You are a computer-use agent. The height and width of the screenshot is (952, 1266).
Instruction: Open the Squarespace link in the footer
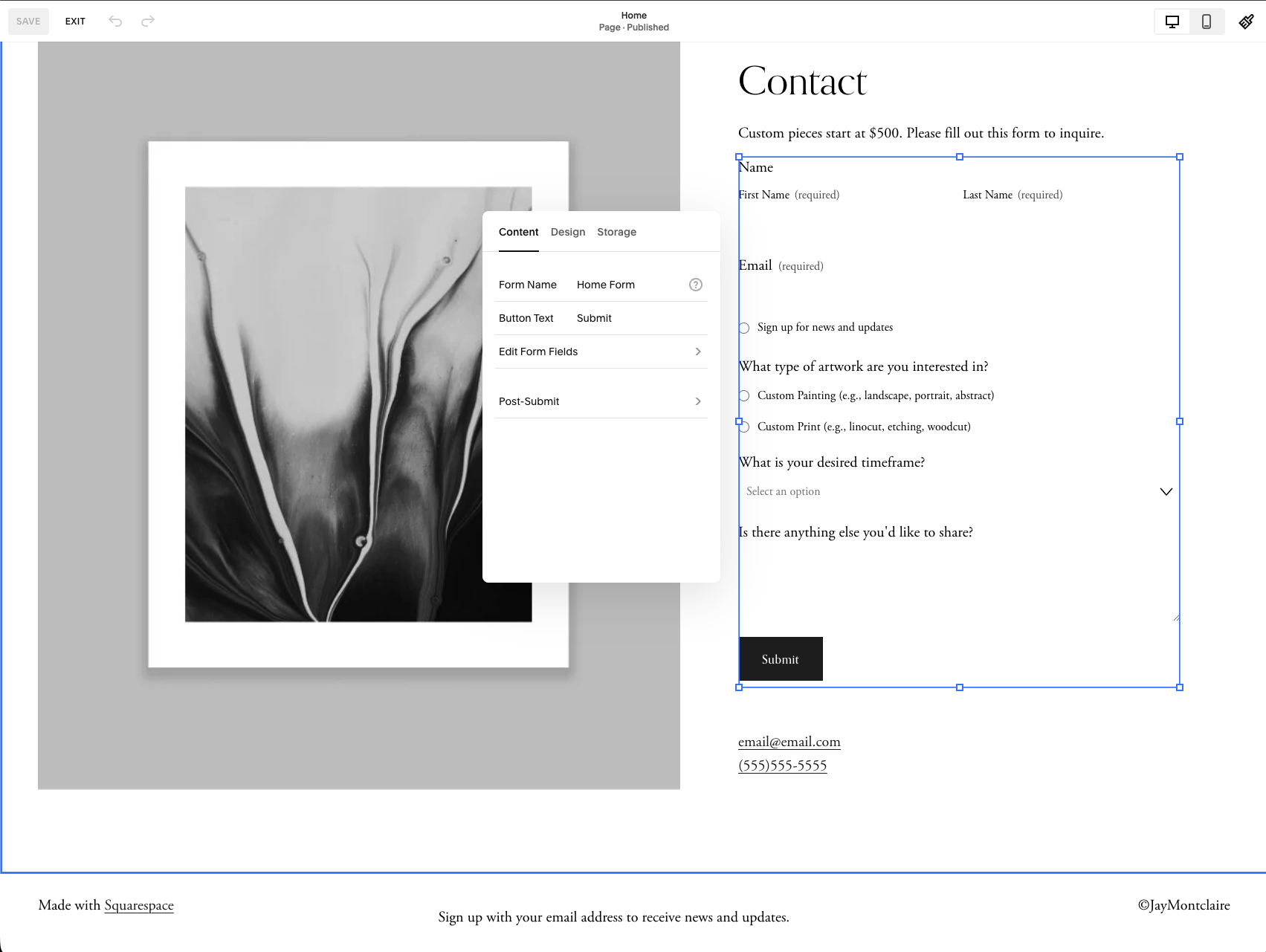pyautogui.click(x=139, y=905)
